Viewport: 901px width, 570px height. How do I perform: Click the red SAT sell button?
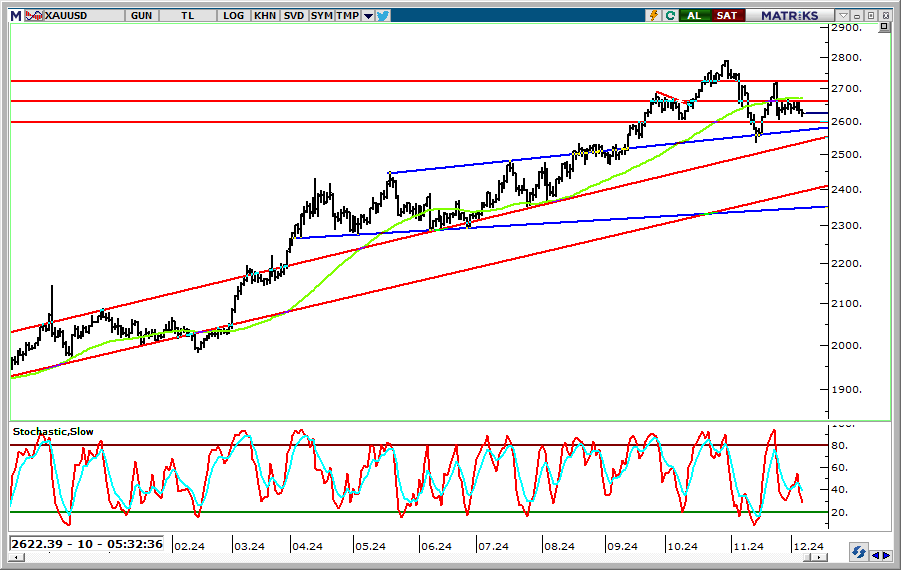coord(726,15)
